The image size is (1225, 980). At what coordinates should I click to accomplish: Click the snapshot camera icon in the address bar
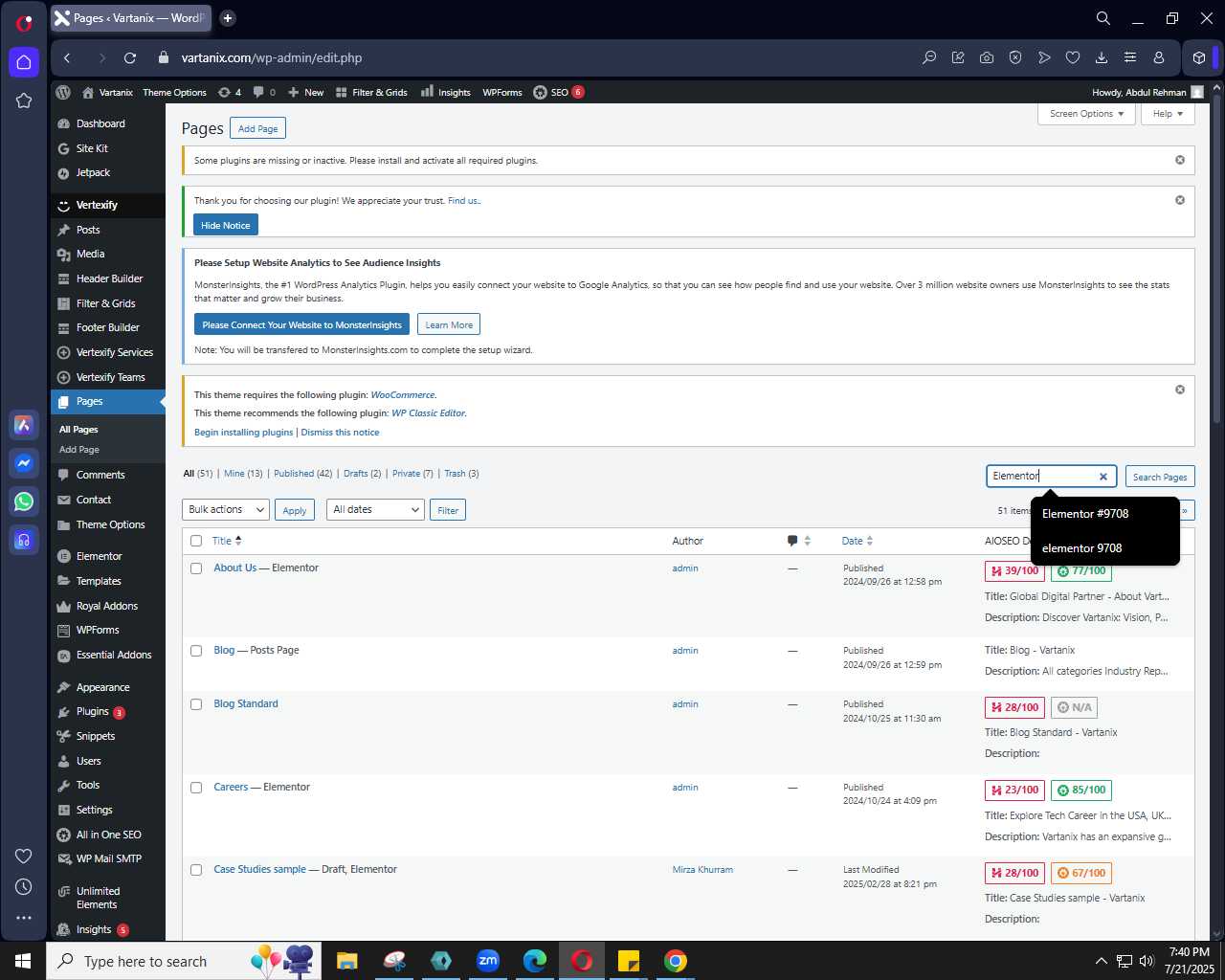point(987,57)
